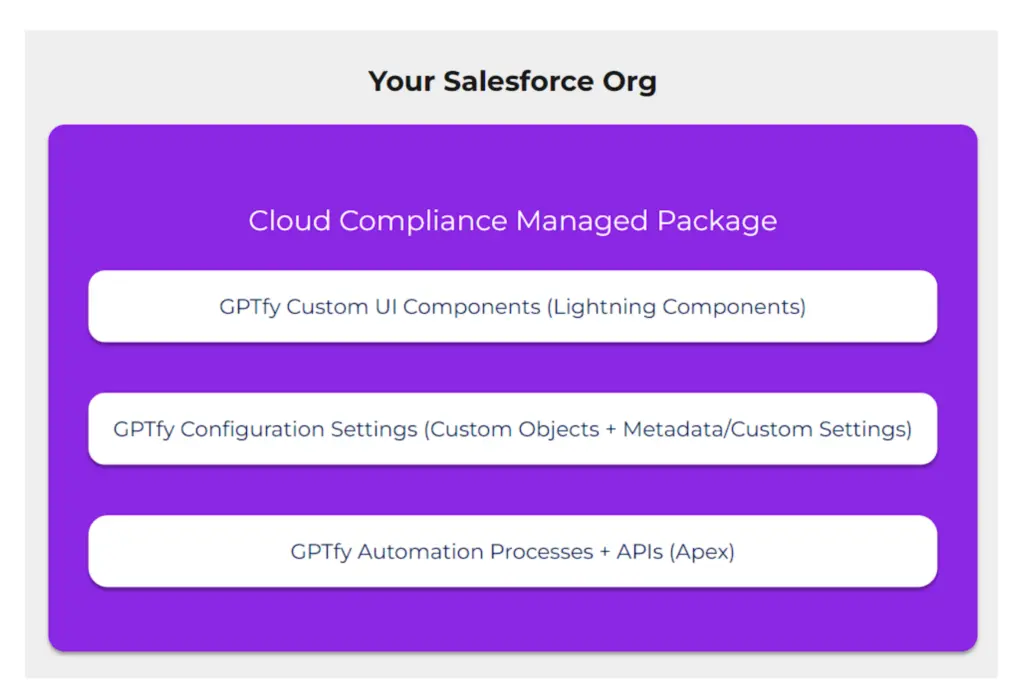Click the purple managed package container background
Screen dimensions: 1024x700
tap(512, 620)
